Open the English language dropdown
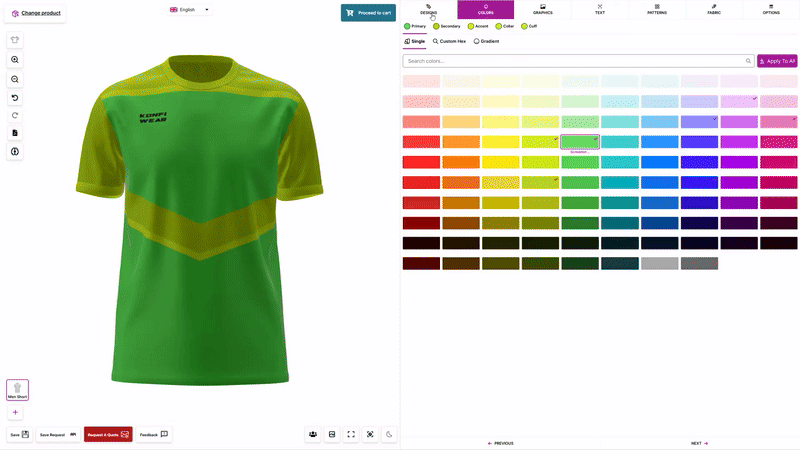 [189, 10]
